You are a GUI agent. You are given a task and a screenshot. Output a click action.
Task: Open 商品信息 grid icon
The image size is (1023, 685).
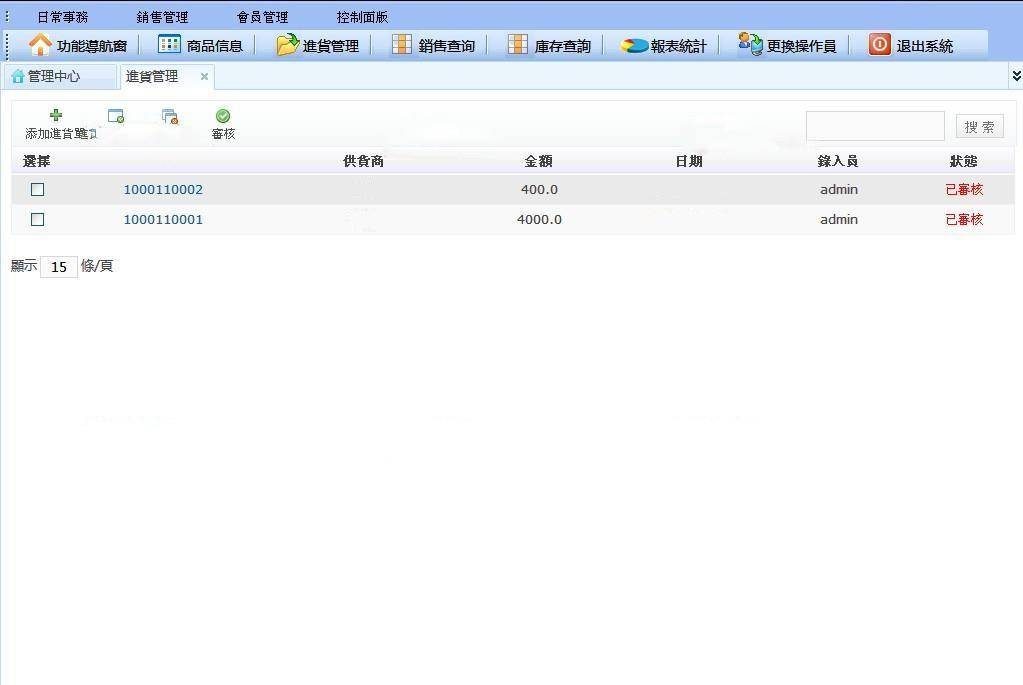pyautogui.click(x=169, y=44)
